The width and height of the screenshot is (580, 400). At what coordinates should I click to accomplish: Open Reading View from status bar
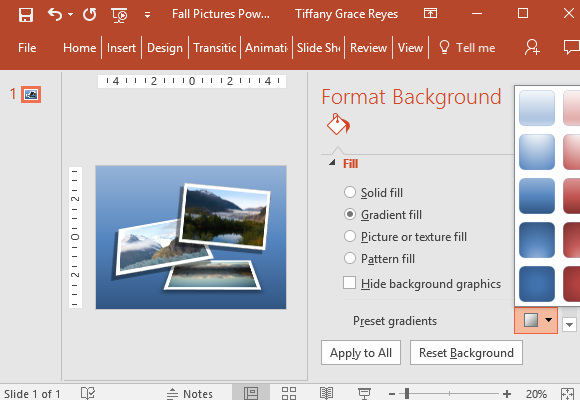tap(326, 393)
